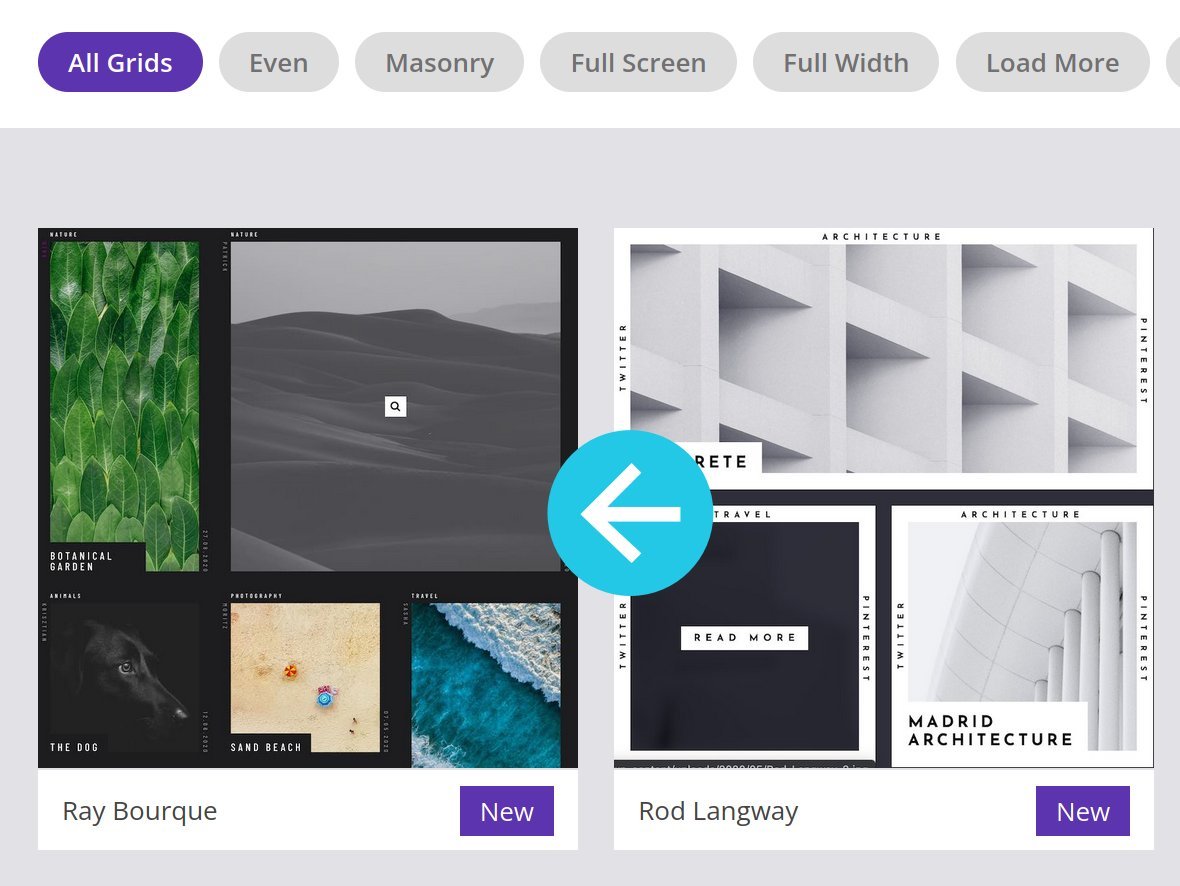Open the large white building architecture image
1180x886 pixels.
point(883,358)
